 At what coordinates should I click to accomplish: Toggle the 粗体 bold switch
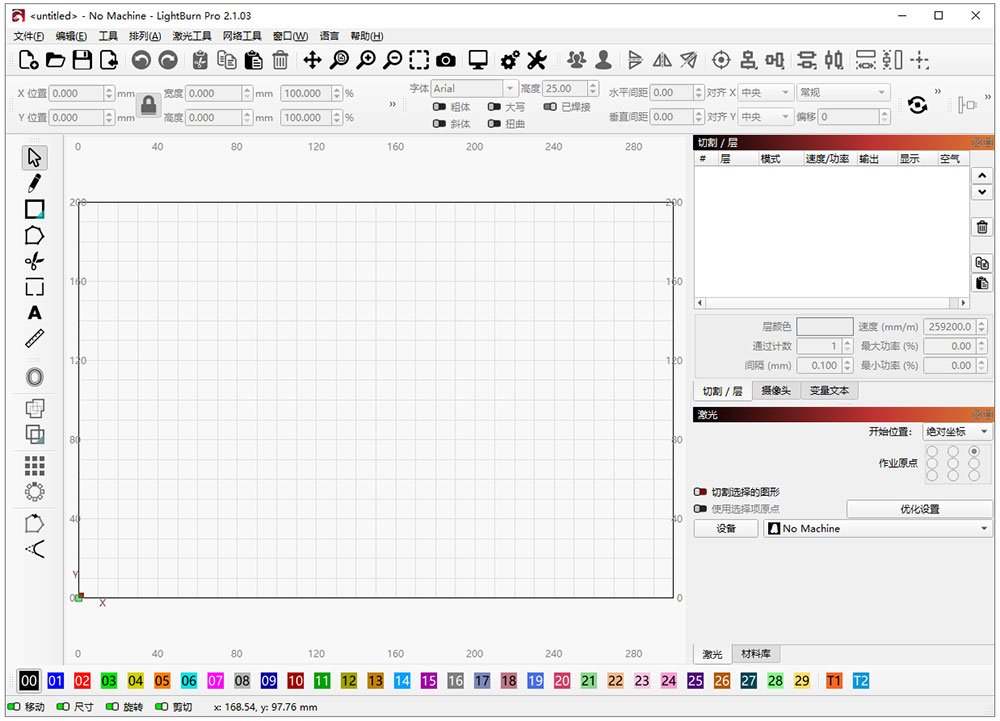[x=439, y=106]
